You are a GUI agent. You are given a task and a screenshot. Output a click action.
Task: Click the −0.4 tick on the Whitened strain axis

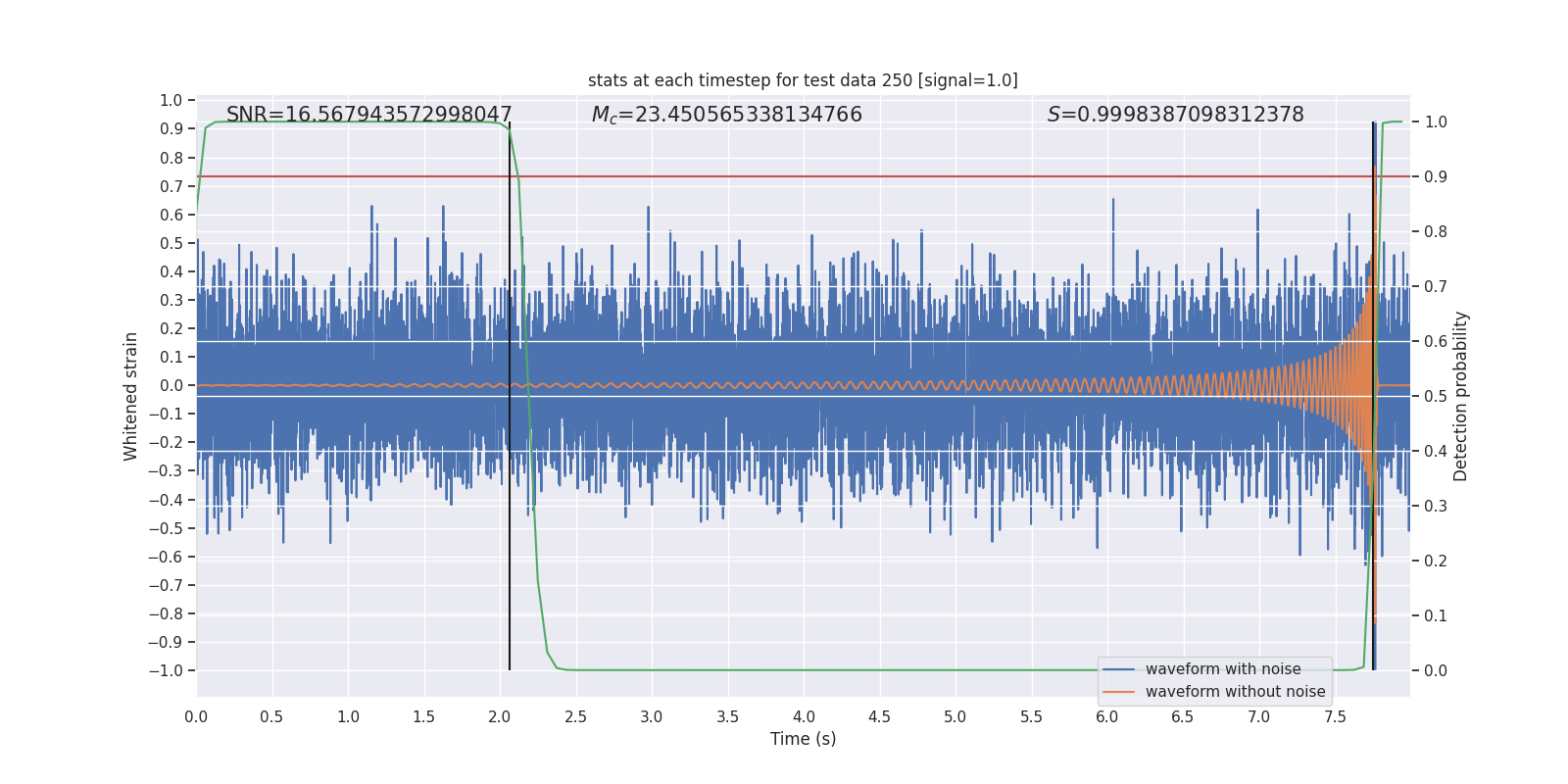pyautogui.click(x=166, y=500)
